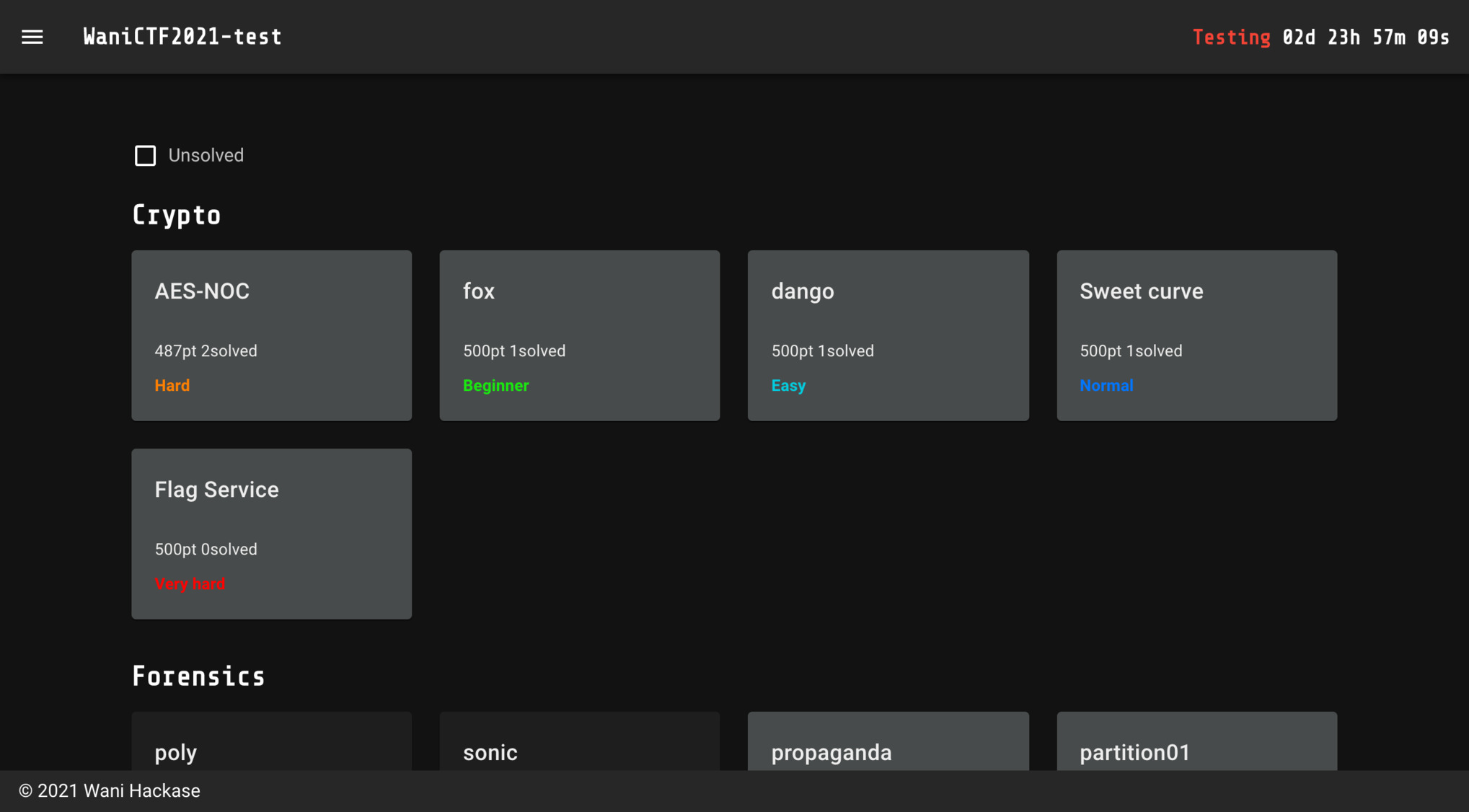This screenshot has height=812, width=1469.
Task: Click the Beginner difficulty label on fox
Action: [495, 385]
